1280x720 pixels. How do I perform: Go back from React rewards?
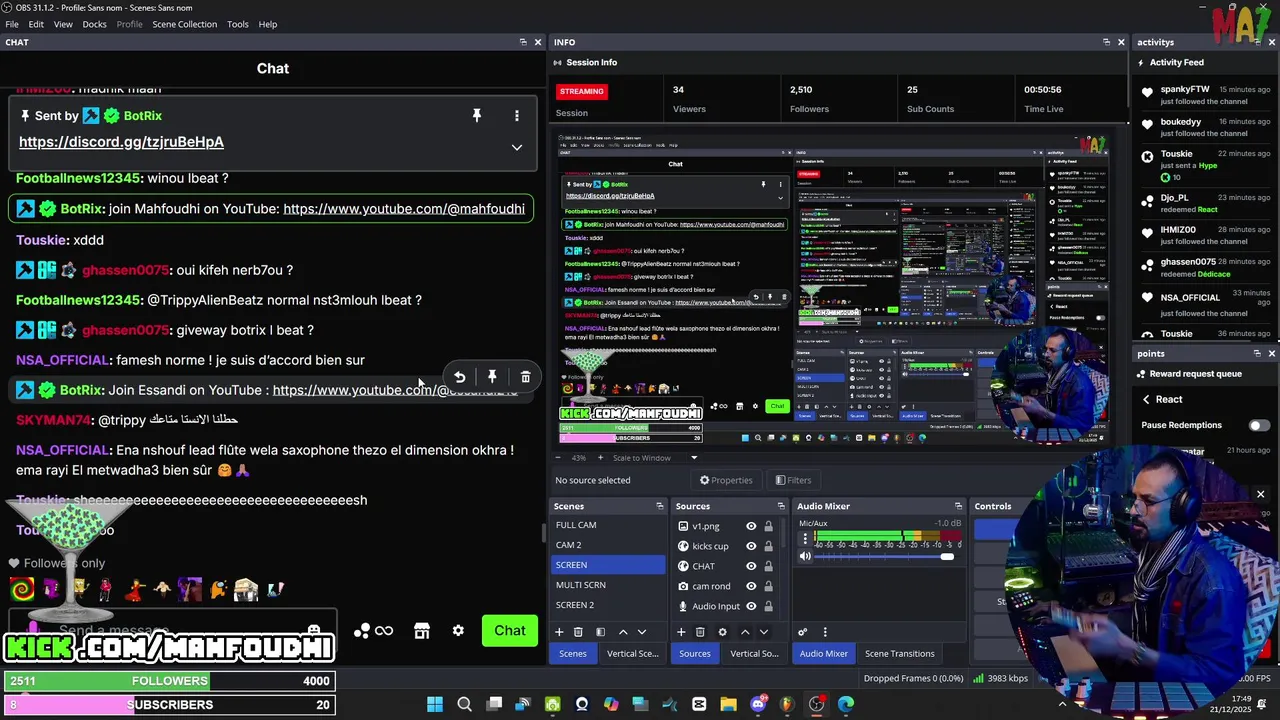point(1146,399)
